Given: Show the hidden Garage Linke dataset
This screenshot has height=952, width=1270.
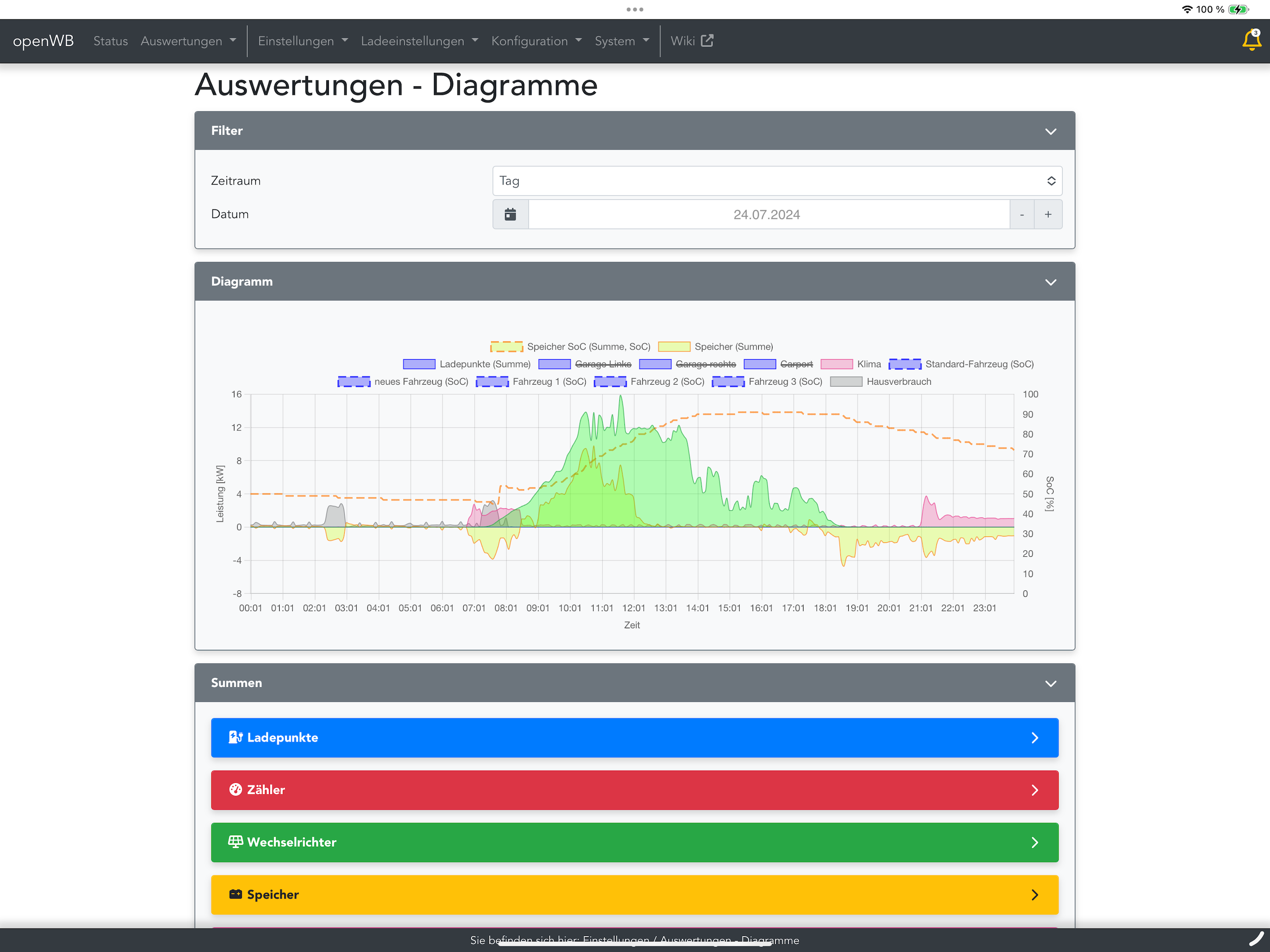Looking at the screenshot, I should coord(585,364).
